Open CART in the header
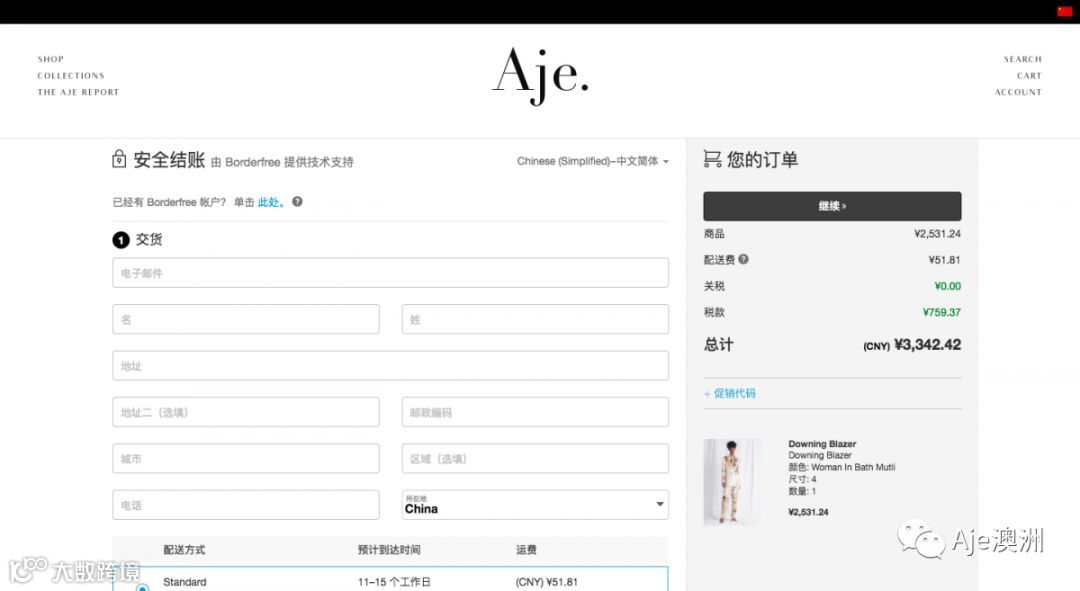The height and width of the screenshot is (591, 1080). tap(1029, 76)
